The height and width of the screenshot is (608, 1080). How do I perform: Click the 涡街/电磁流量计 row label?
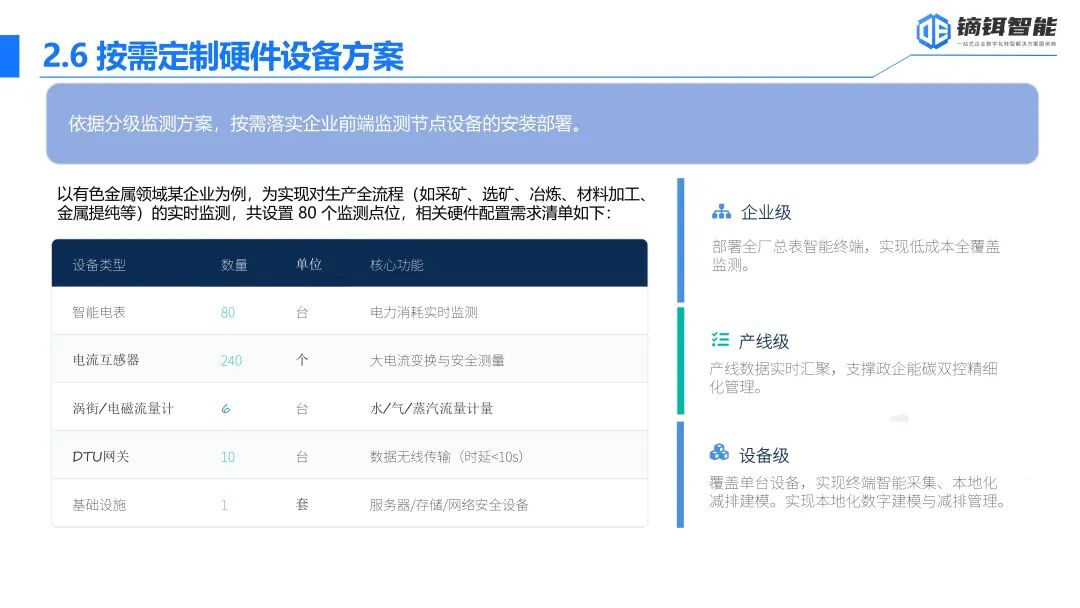tap(122, 408)
